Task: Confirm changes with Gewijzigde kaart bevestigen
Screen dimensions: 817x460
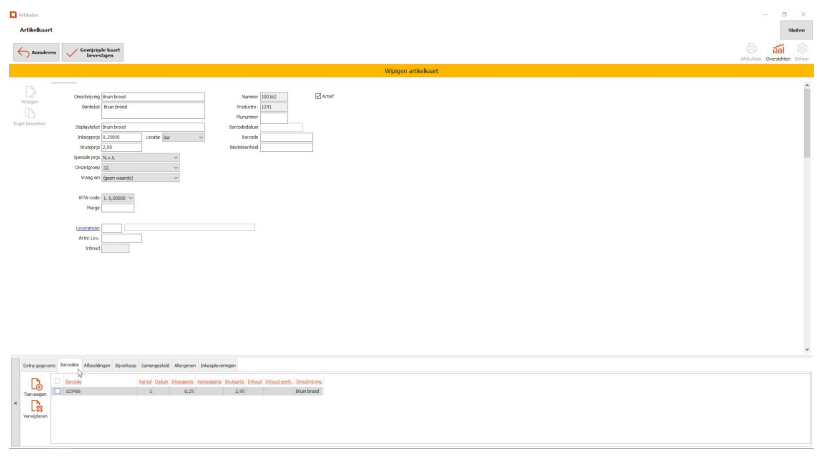Action: (x=93, y=53)
